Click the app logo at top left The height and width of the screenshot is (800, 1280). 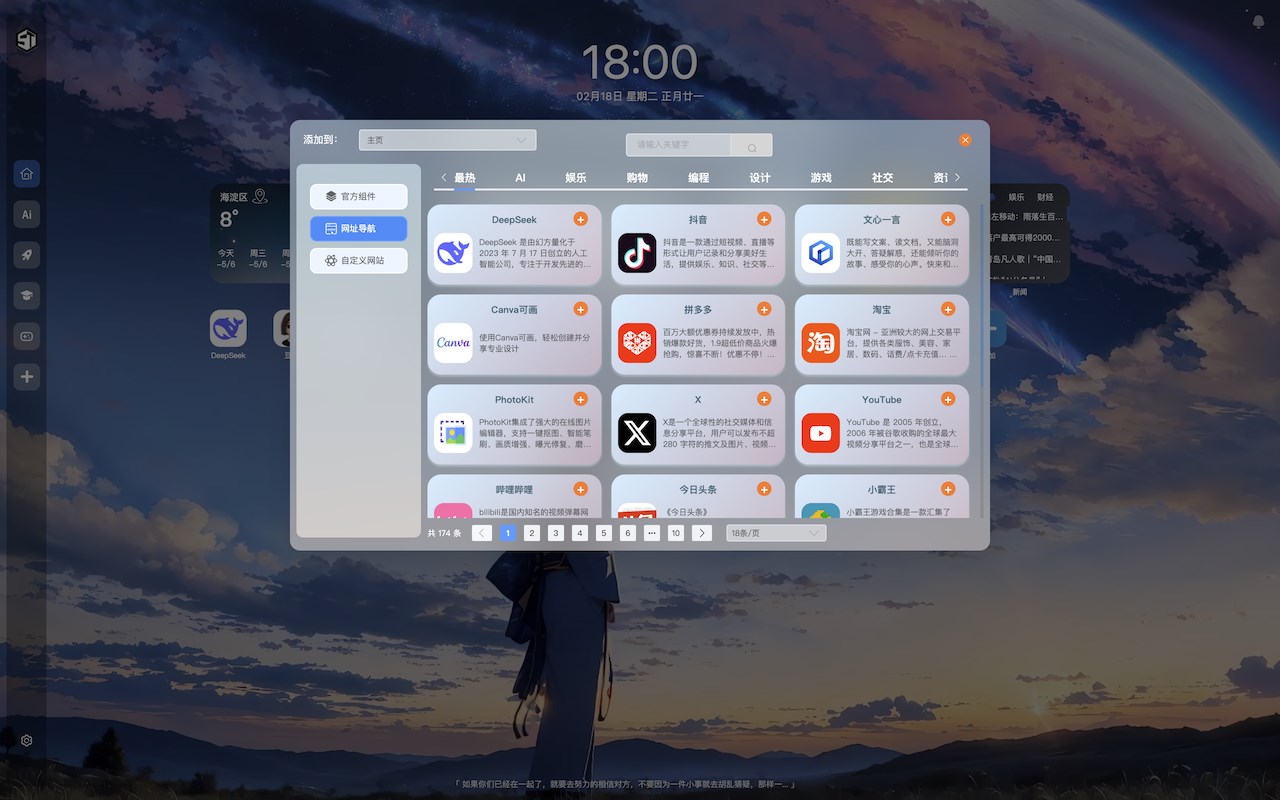[27, 39]
